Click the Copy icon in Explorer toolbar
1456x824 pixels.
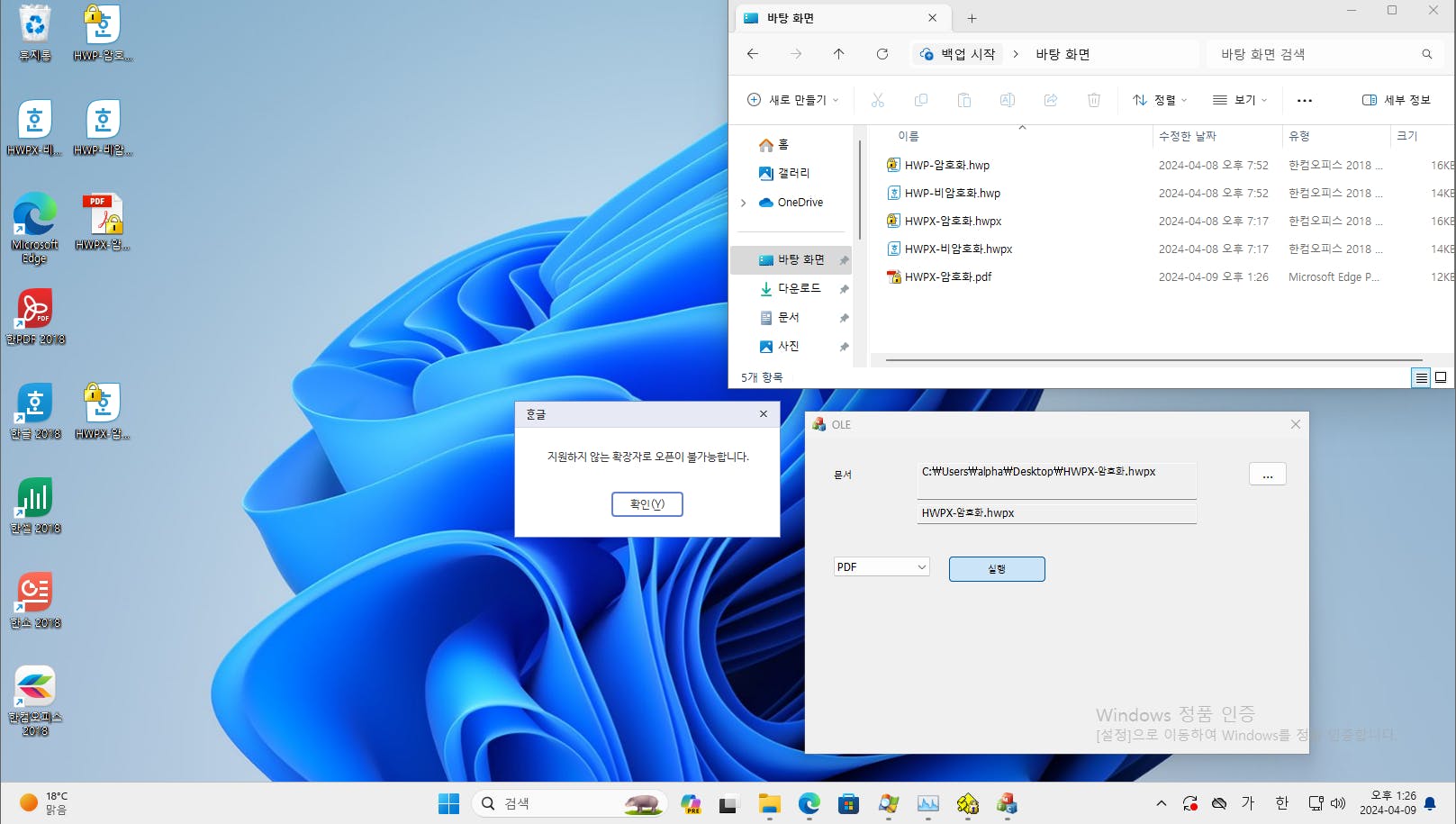click(x=921, y=100)
